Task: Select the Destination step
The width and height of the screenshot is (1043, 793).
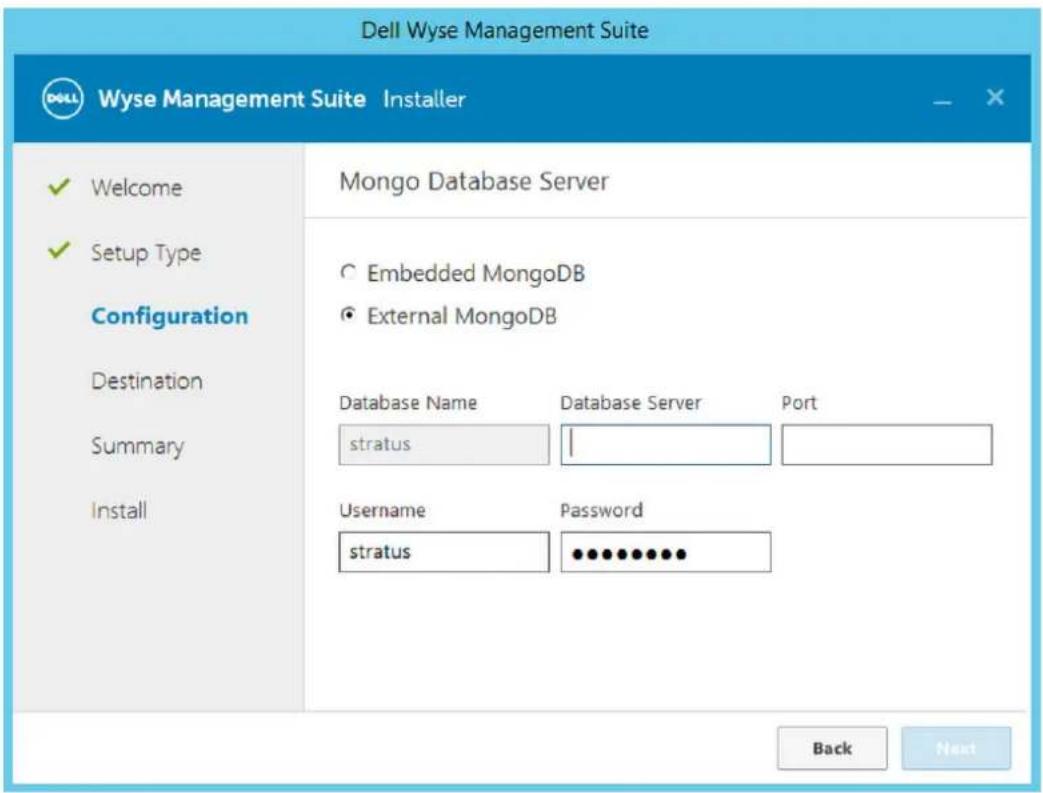Action: [147, 381]
